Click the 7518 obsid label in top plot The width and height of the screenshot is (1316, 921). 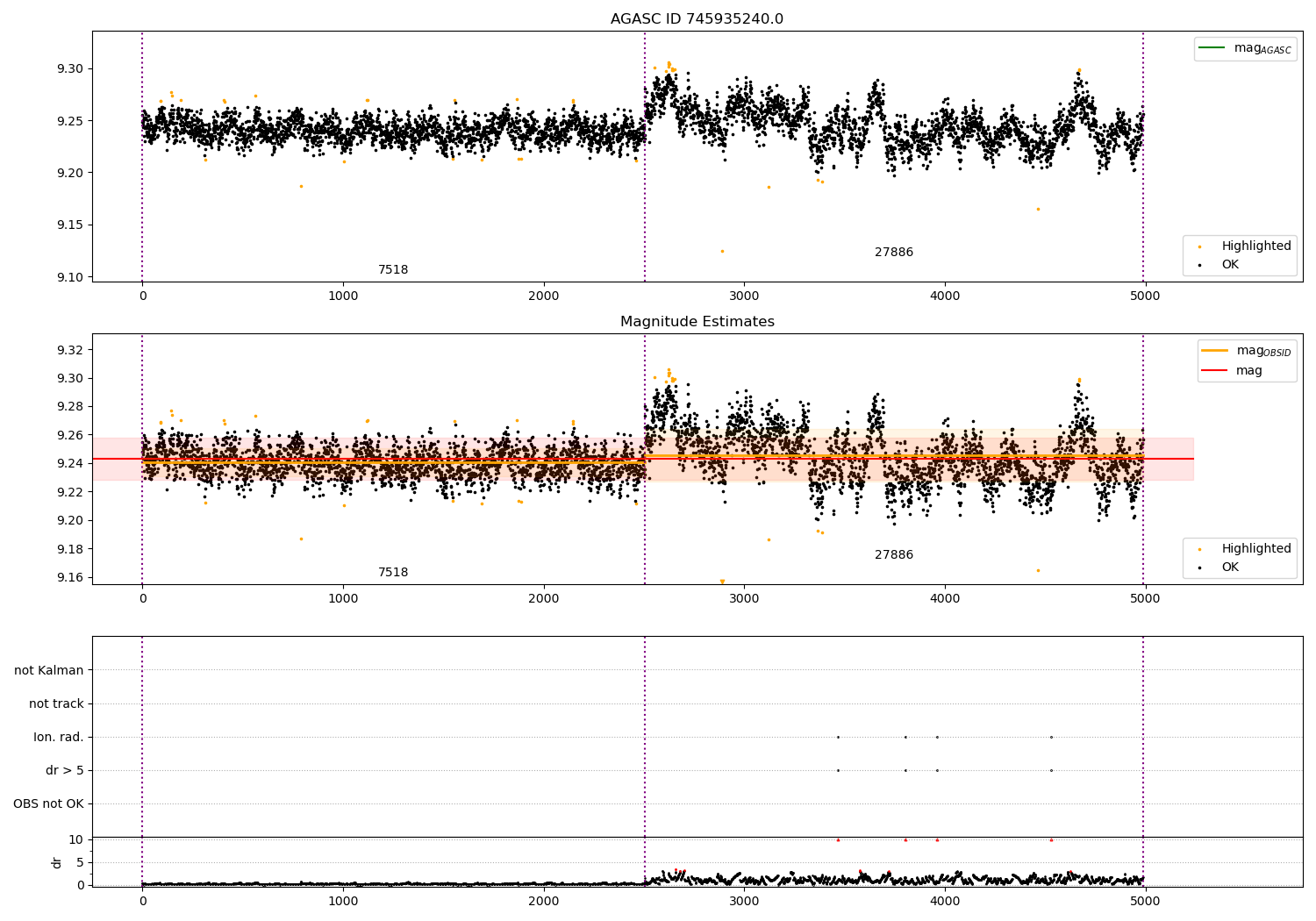click(393, 270)
